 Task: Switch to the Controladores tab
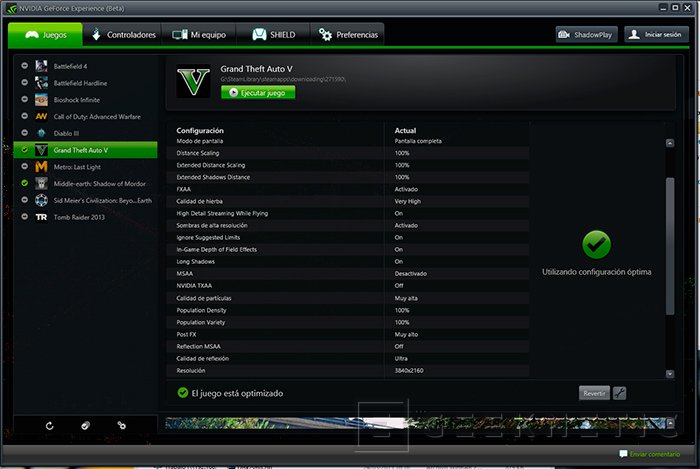point(123,35)
